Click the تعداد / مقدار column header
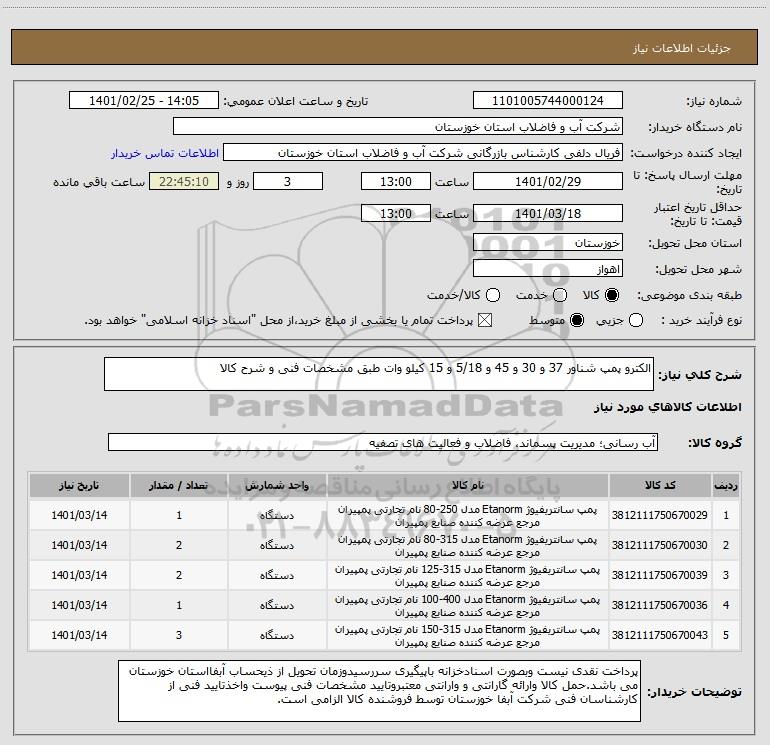This screenshot has width=770, height=745. (179, 485)
